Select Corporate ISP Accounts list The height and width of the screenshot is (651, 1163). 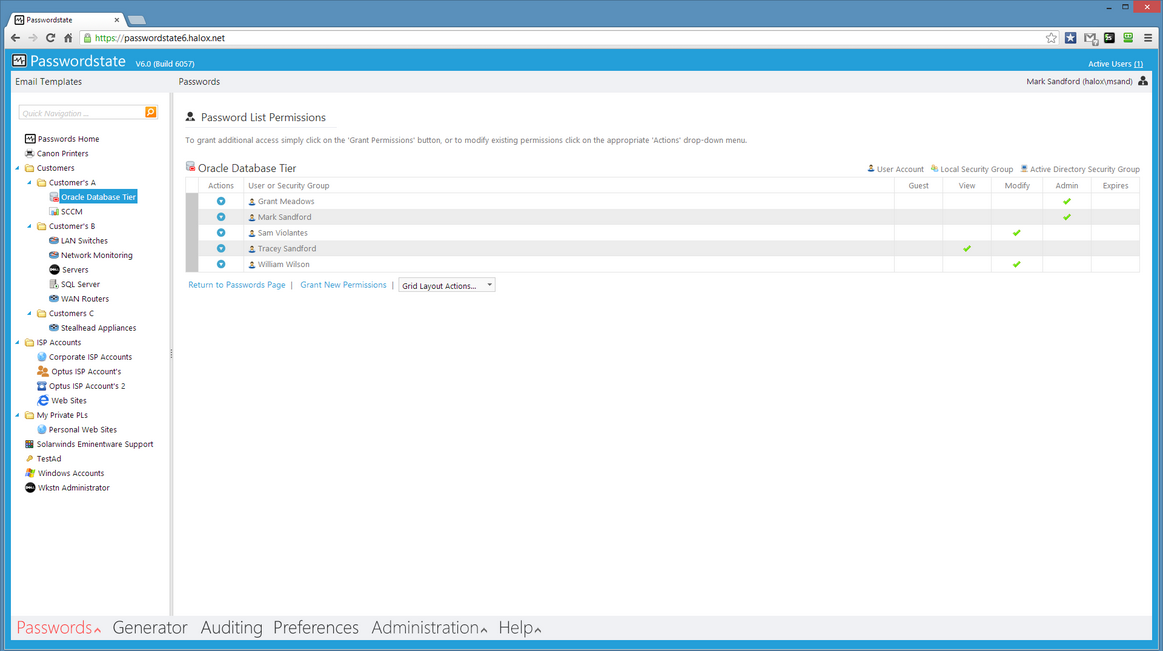click(x=90, y=357)
